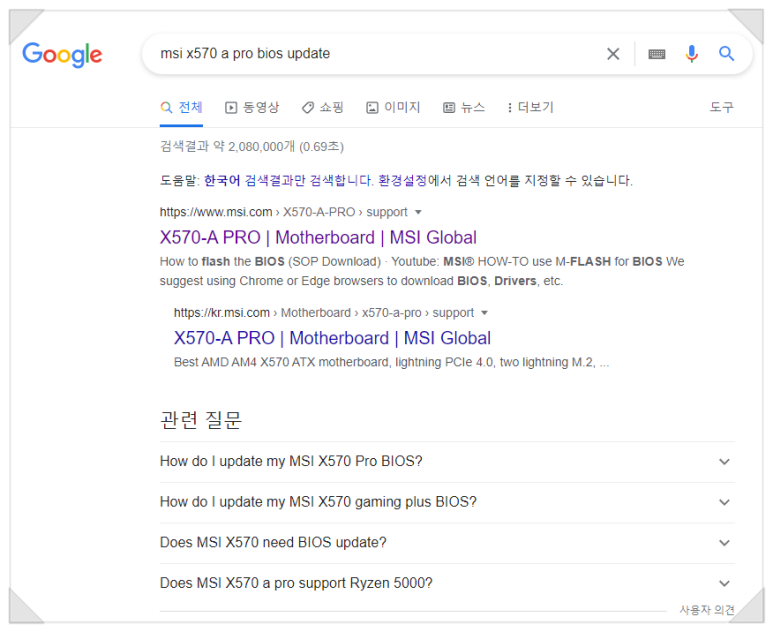This screenshot has height=632, width=773.
Task: Open the 더보기 more menu
Action: click(530, 107)
